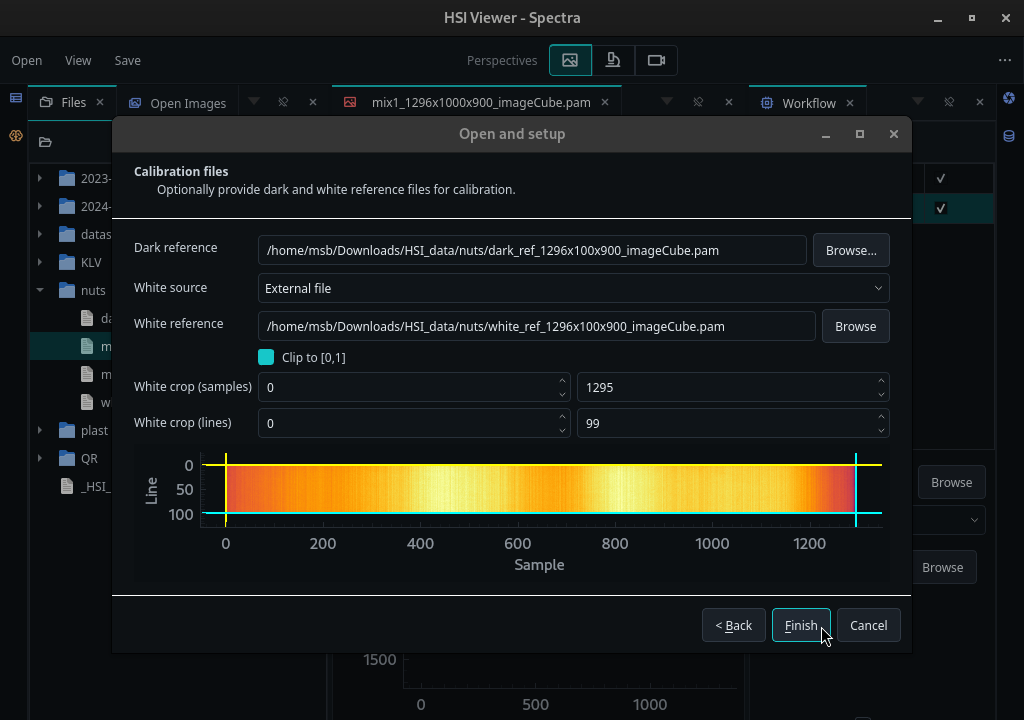Screen dimensions: 1024x720
Task: Switch to the Open Images tab
Action: tap(178, 103)
